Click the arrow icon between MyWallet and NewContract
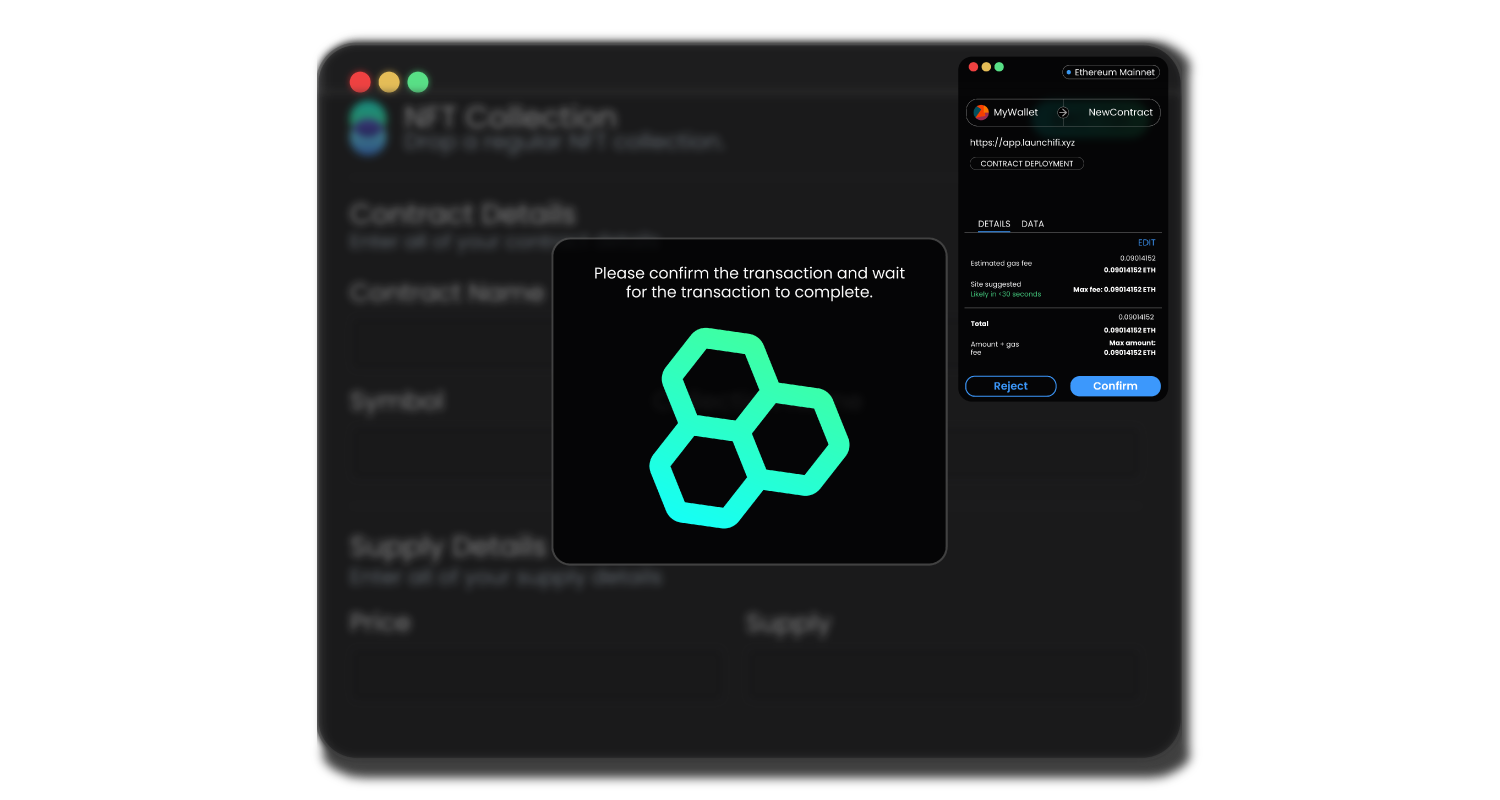The width and height of the screenshot is (1500, 800). (1063, 113)
